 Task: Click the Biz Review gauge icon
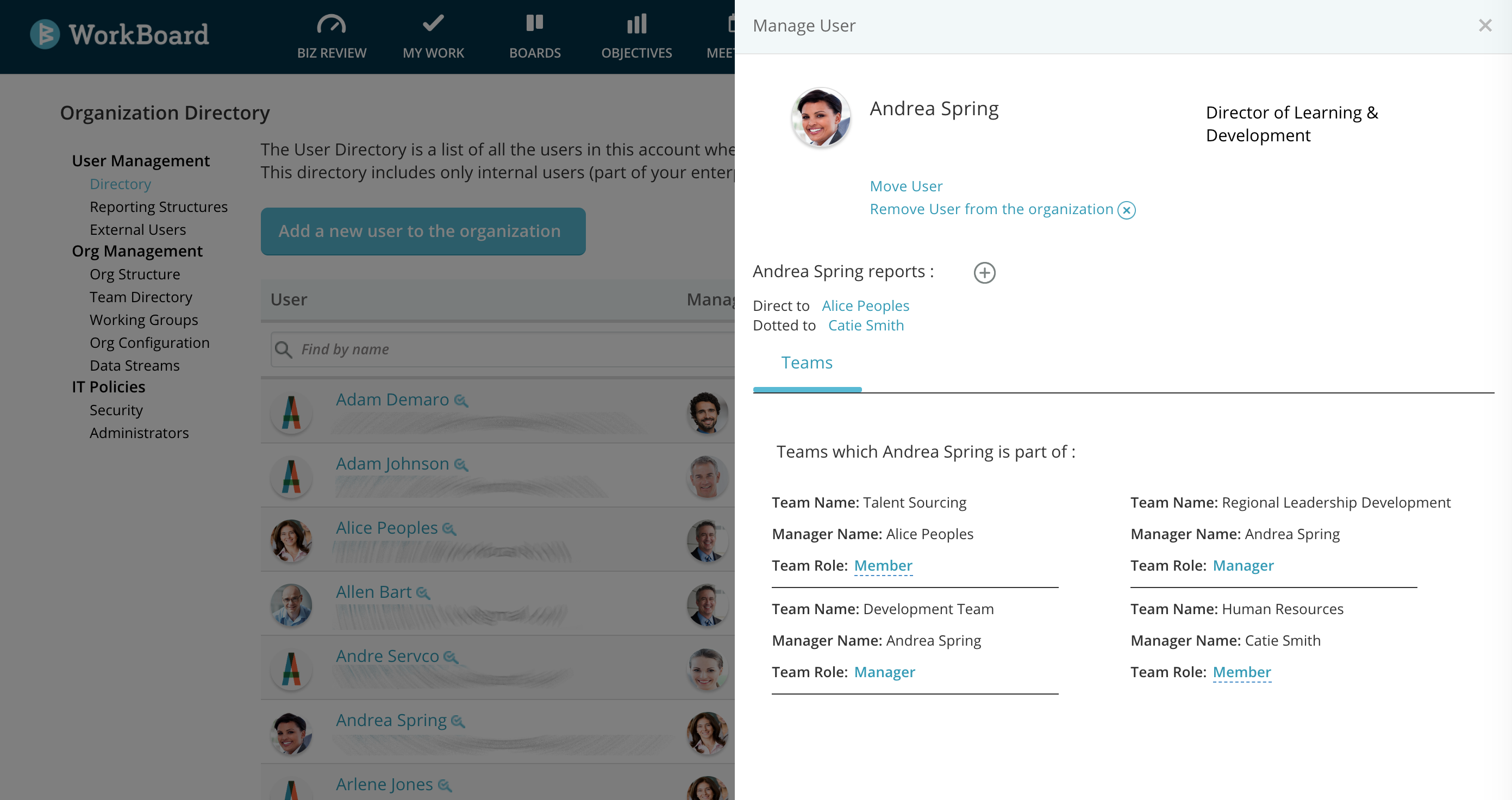[331, 24]
